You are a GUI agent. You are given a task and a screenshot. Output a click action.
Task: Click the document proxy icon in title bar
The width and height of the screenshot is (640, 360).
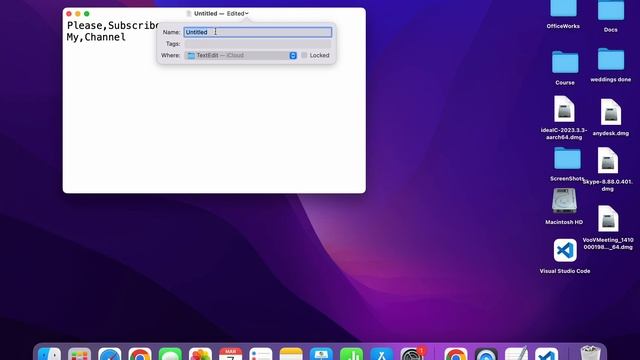[189, 13]
